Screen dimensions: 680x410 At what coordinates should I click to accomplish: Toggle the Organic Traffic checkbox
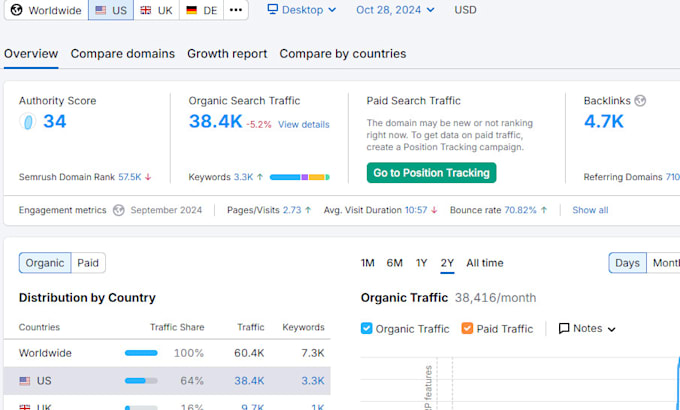[x=366, y=328]
